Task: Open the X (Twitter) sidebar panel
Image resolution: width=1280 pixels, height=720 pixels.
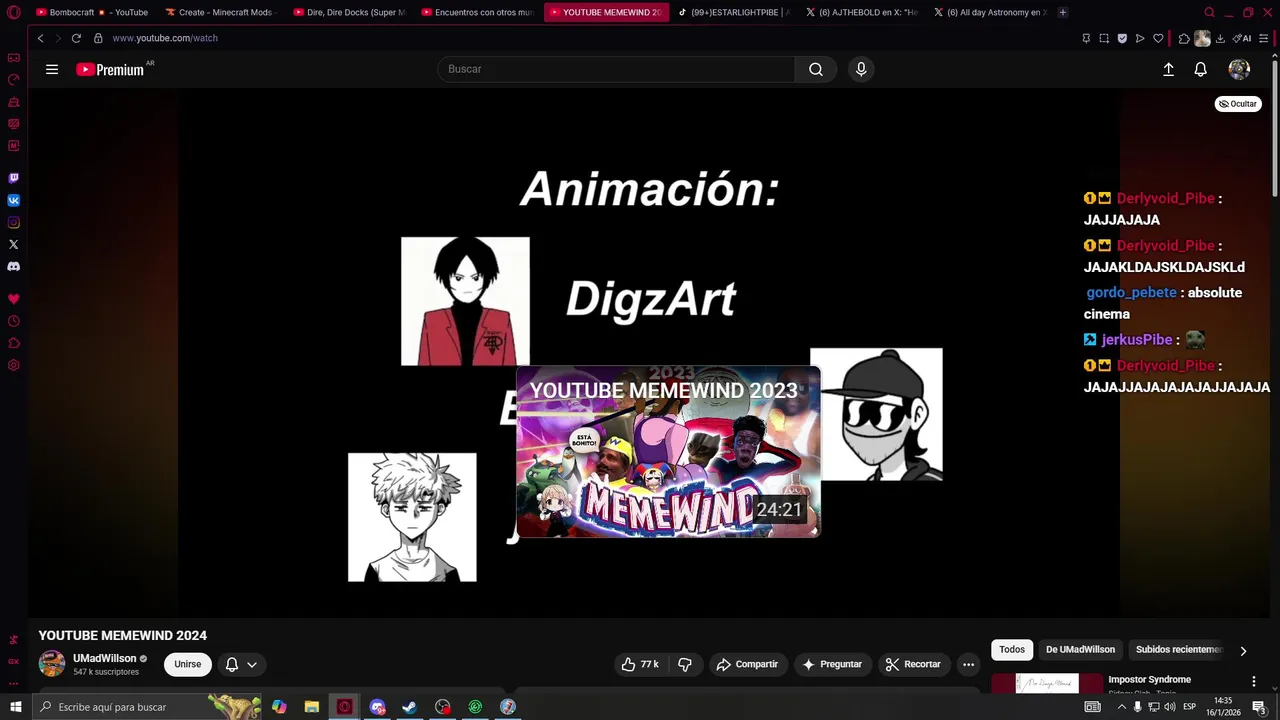Action: point(13,244)
